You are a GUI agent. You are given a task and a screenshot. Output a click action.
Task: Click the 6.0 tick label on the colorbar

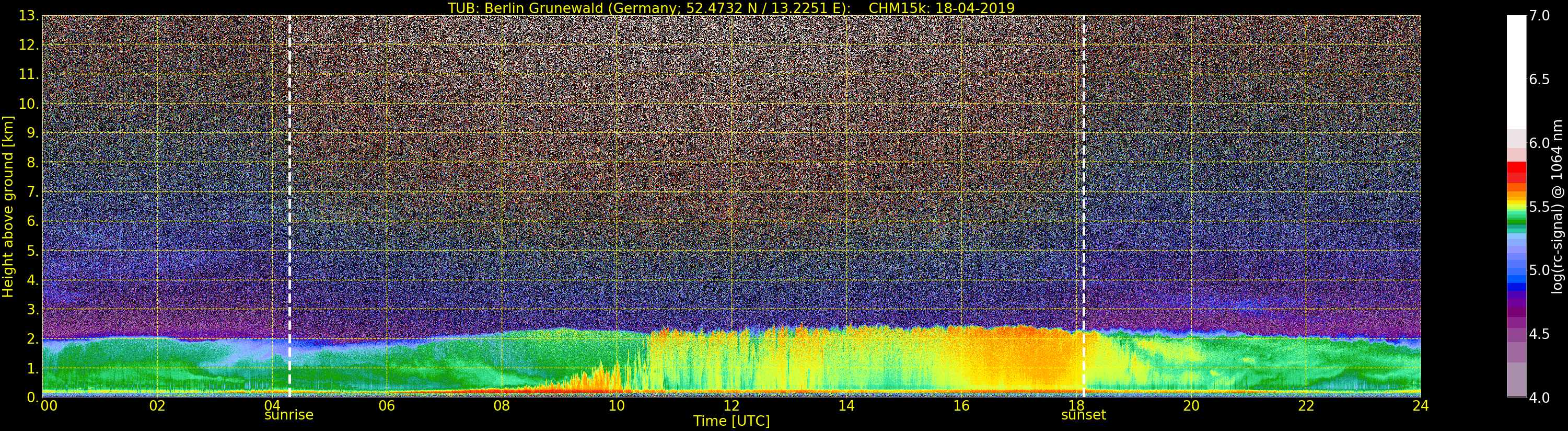tap(1539, 143)
